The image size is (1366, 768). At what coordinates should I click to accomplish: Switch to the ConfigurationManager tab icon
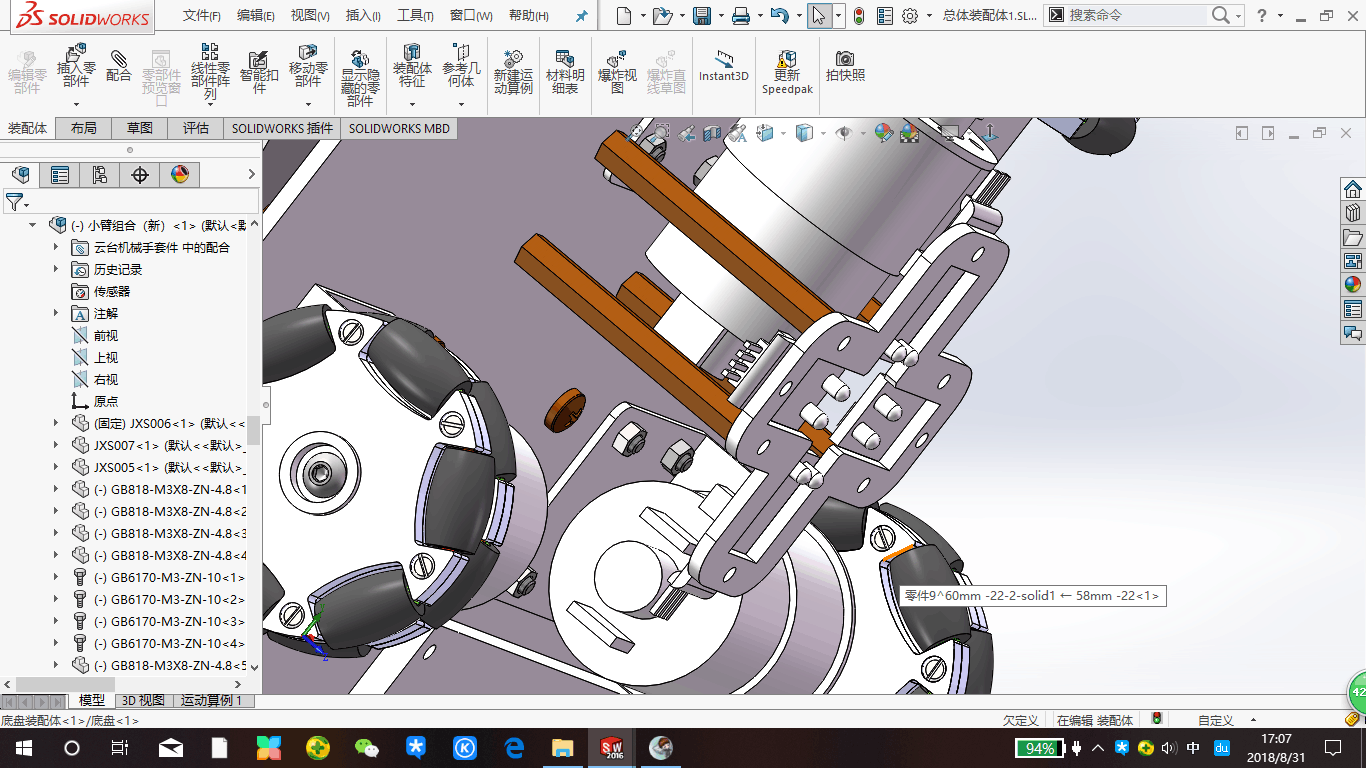[x=99, y=175]
